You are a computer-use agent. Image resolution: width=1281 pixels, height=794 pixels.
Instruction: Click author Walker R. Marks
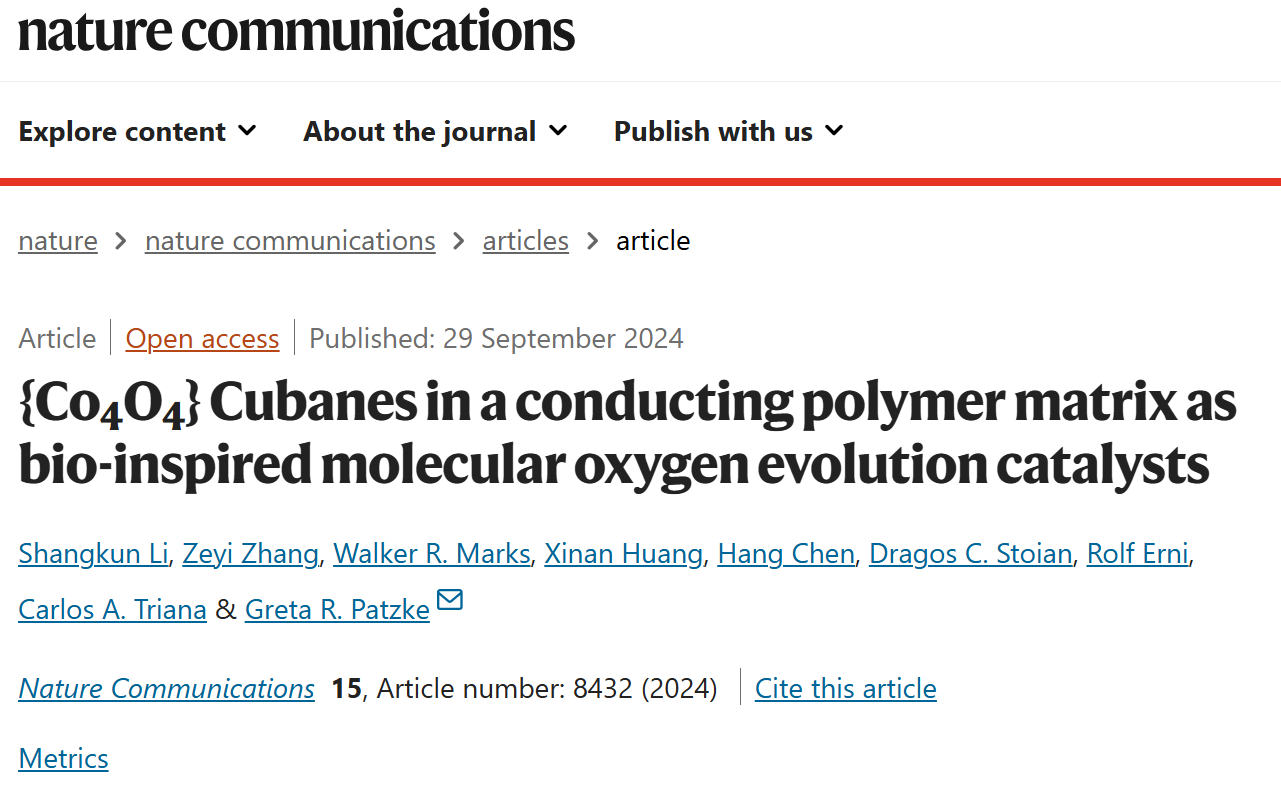(x=432, y=553)
